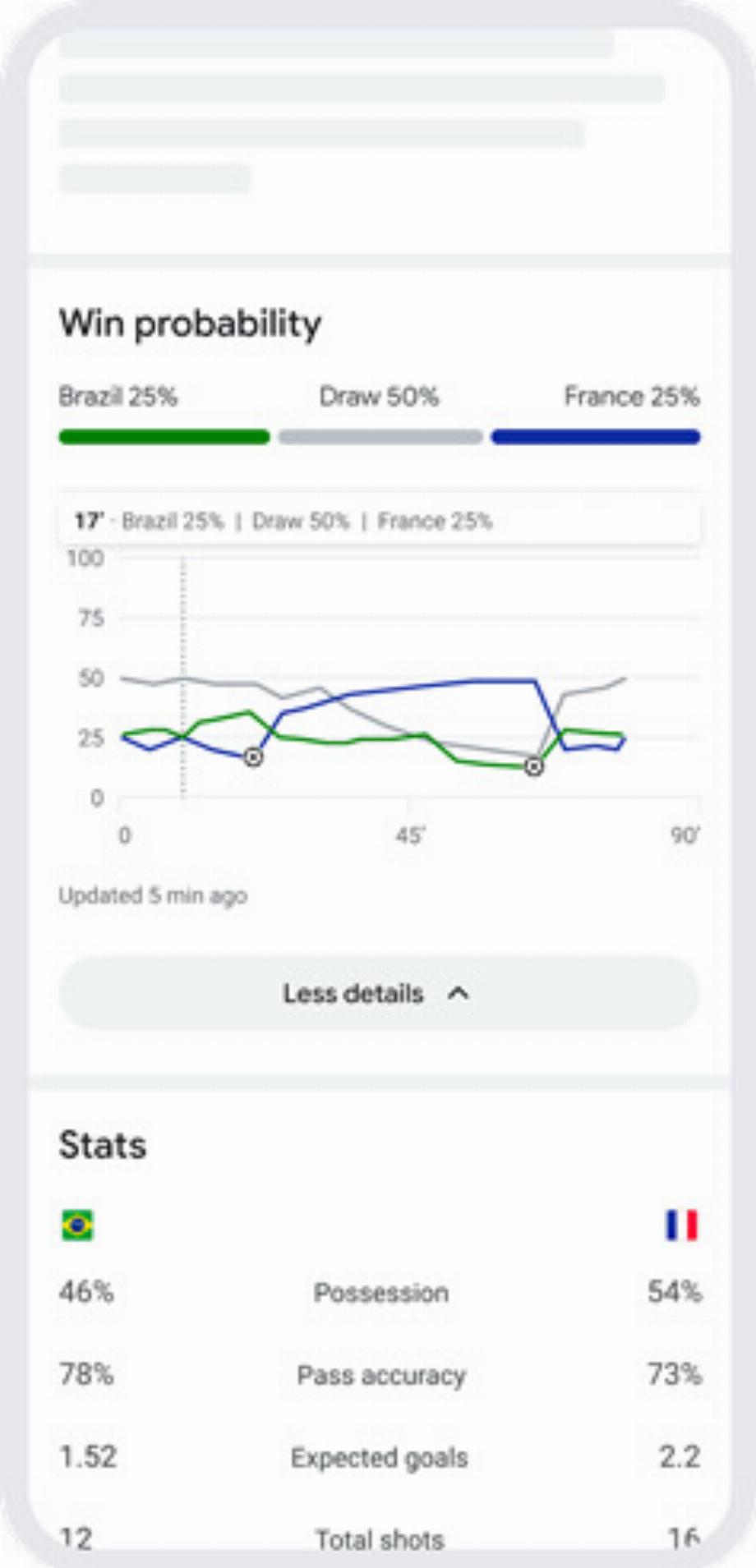This screenshot has height=1568, width=756.
Task: Collapse the panel with Less details button
Action: pos(379,994)
